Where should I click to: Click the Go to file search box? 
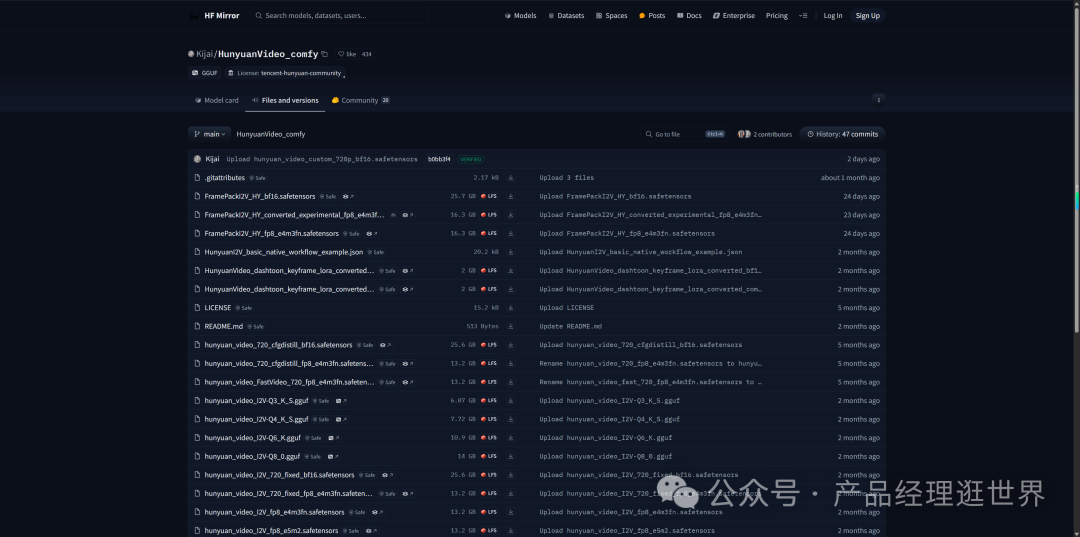click(684, 134)
